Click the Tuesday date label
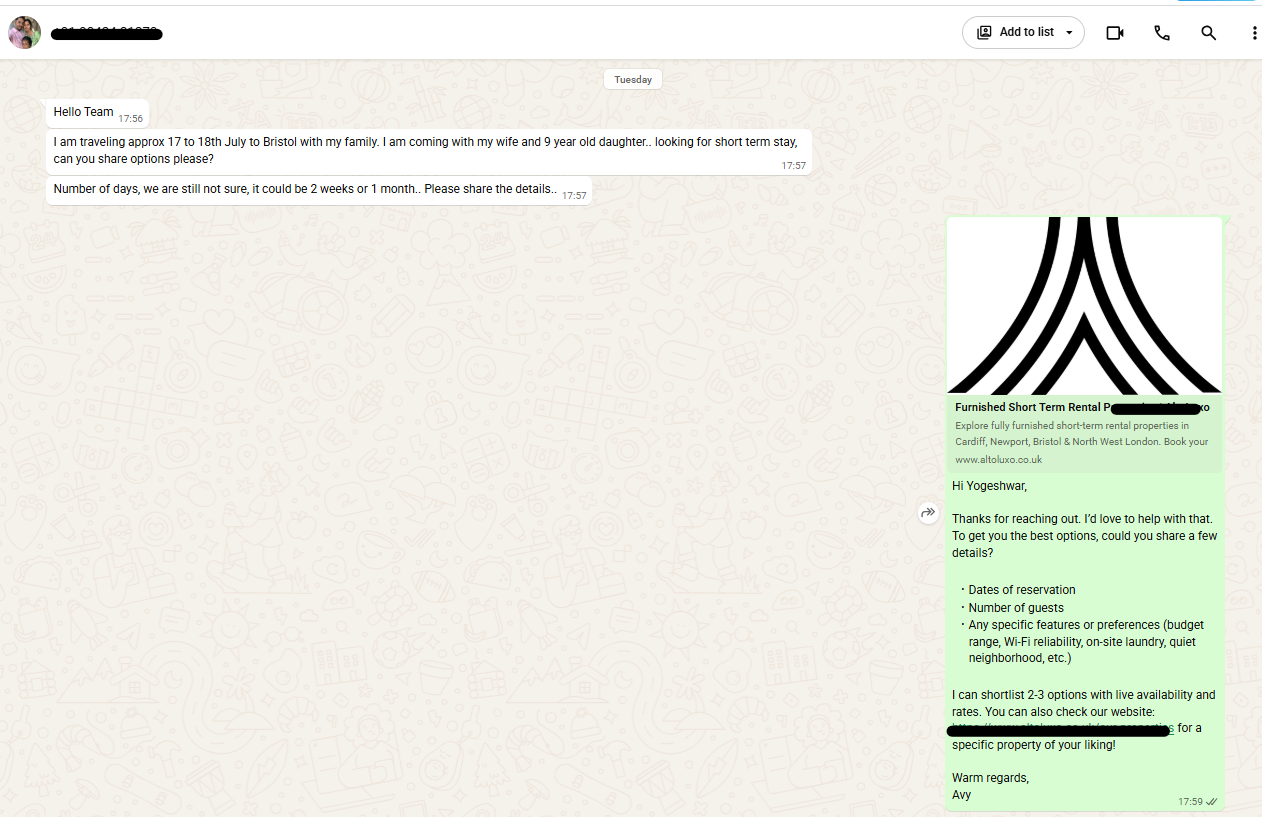 tap(633, 80)
